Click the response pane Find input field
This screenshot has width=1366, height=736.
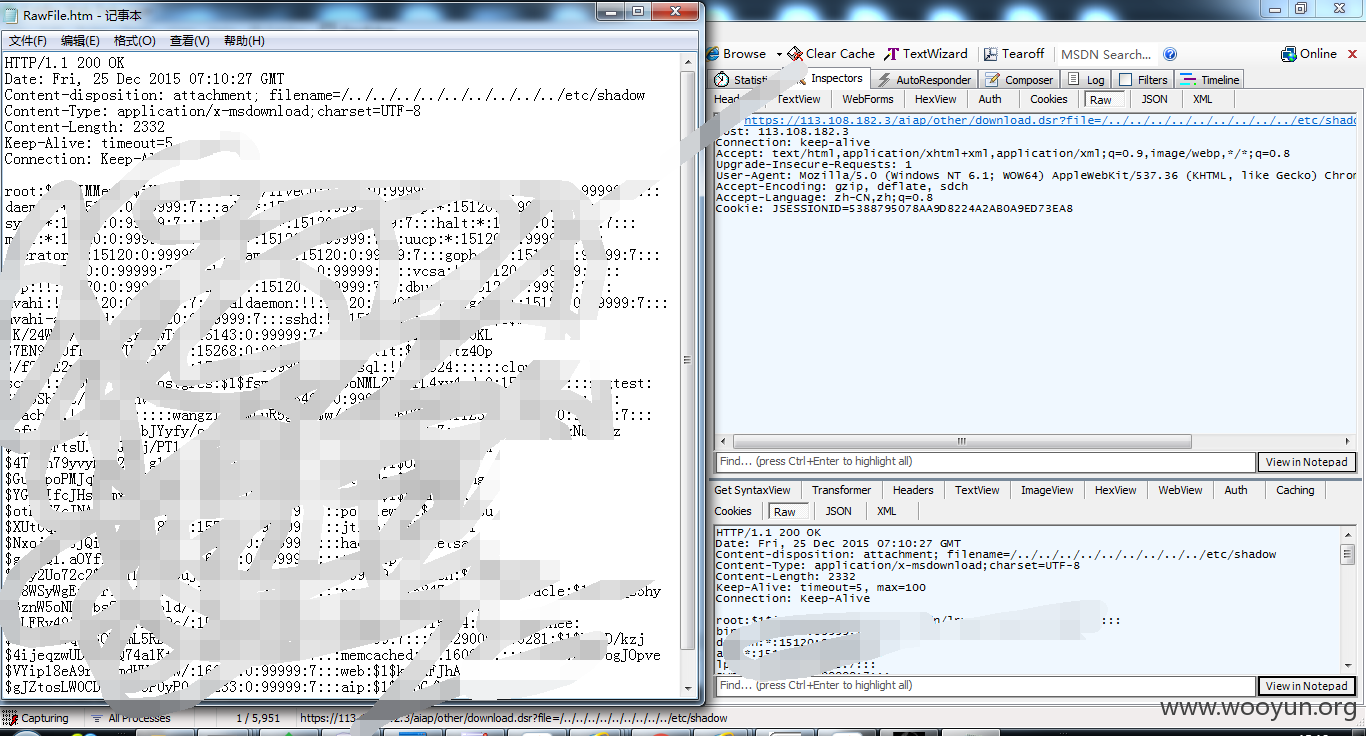(x=986, y=686)
